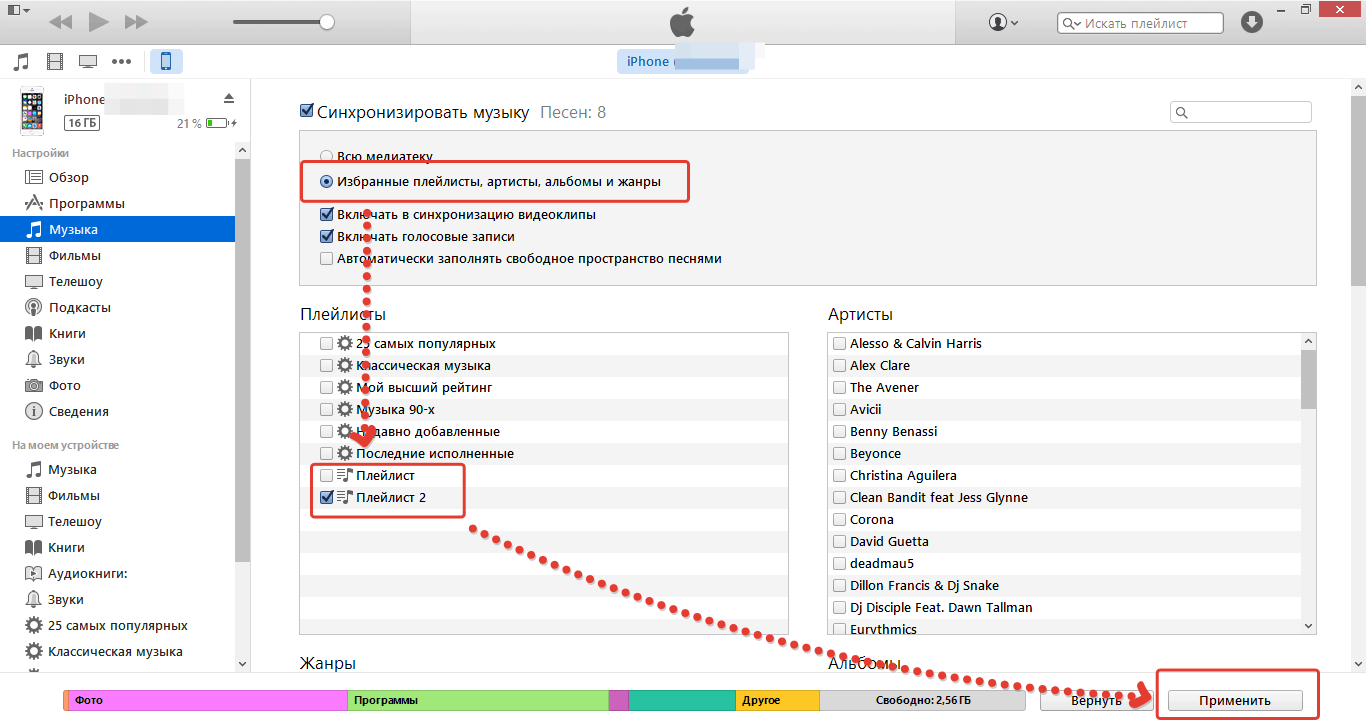Viewport: 1366px width, 720px height.
Task: Open Обзор in settings sidebar
Action: click(68, 177)
